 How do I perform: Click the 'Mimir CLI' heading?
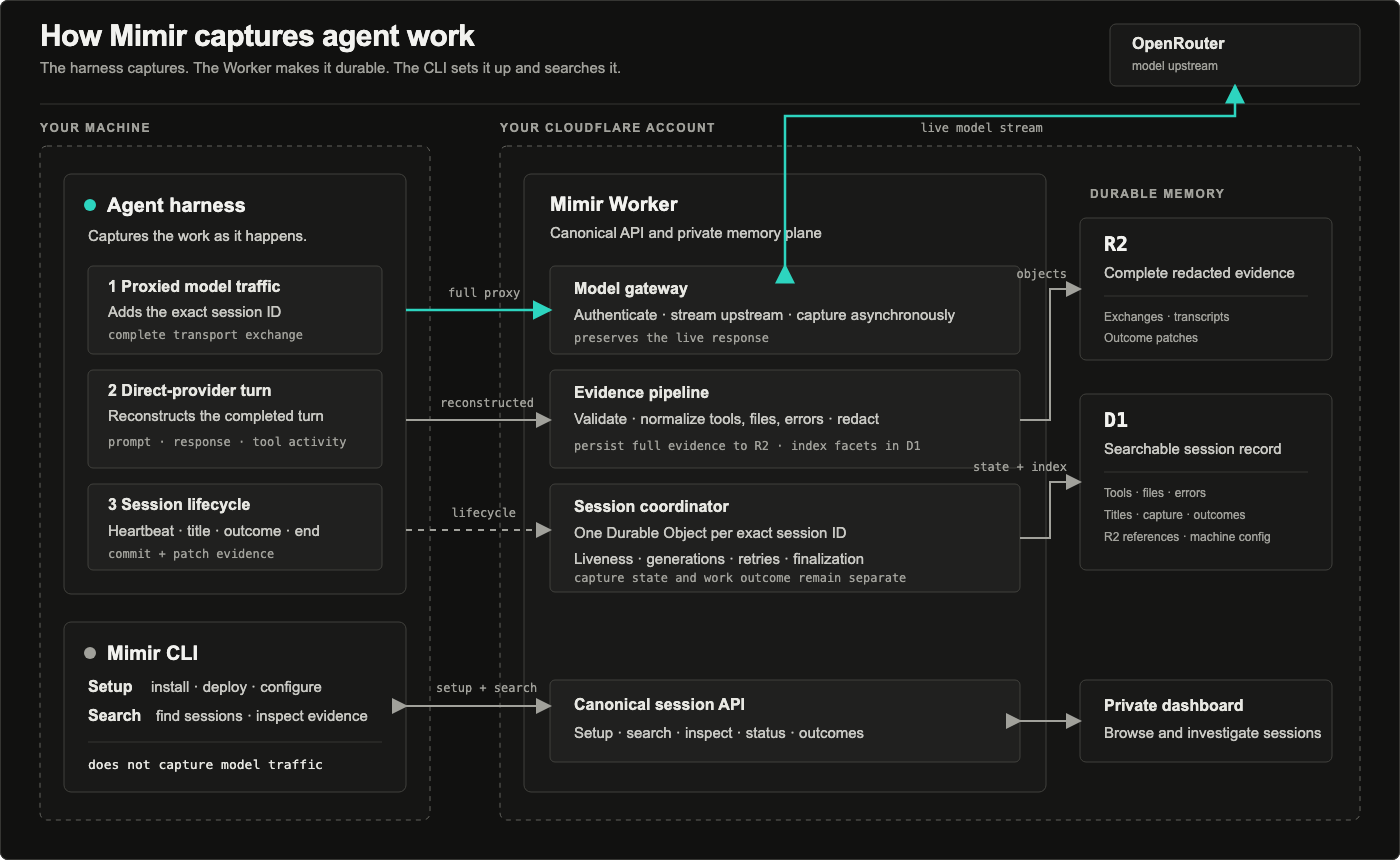pyautogui.click(x=152, y=653)
